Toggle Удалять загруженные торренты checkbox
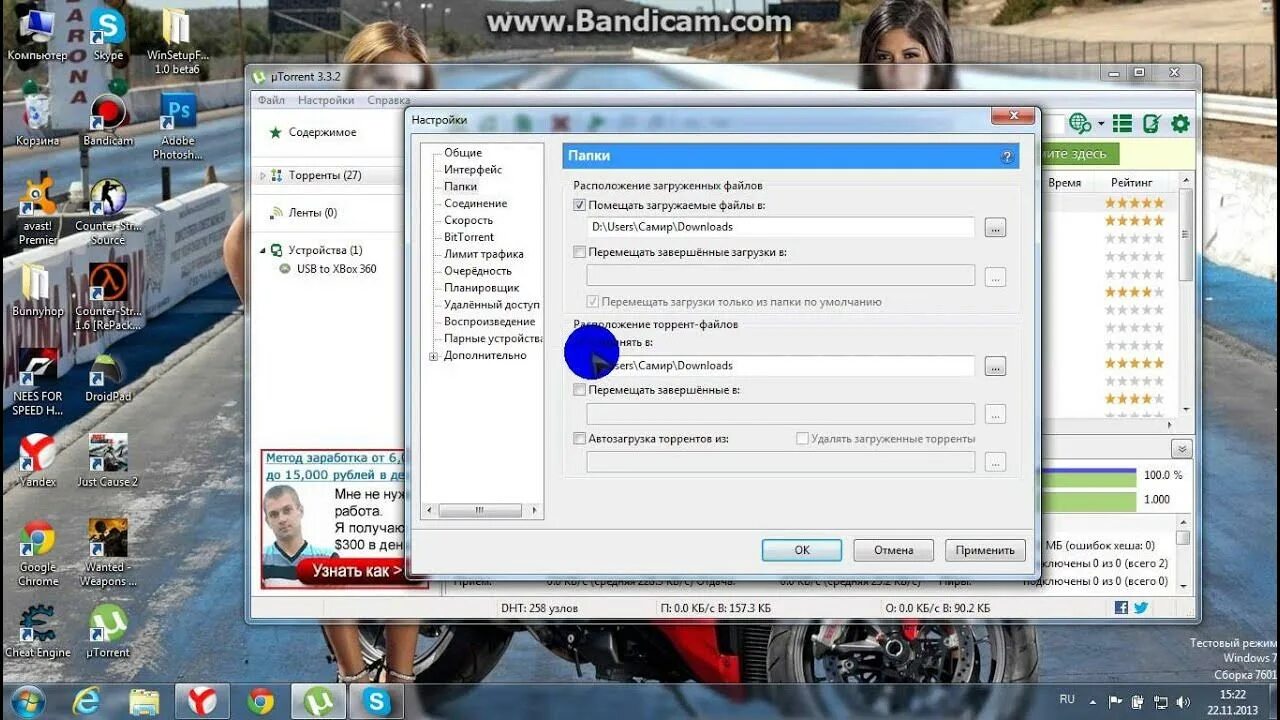 802,438
